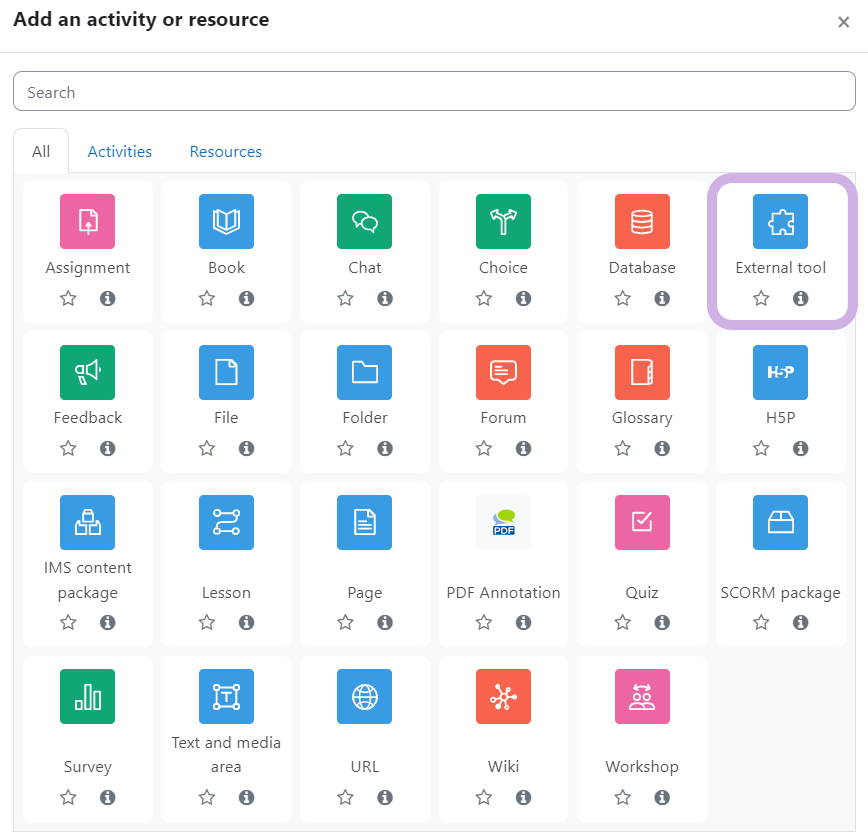Mark Database as a starred activity
Image resolution: width=868 pixels, height=833 pixels.
(622, 298)
